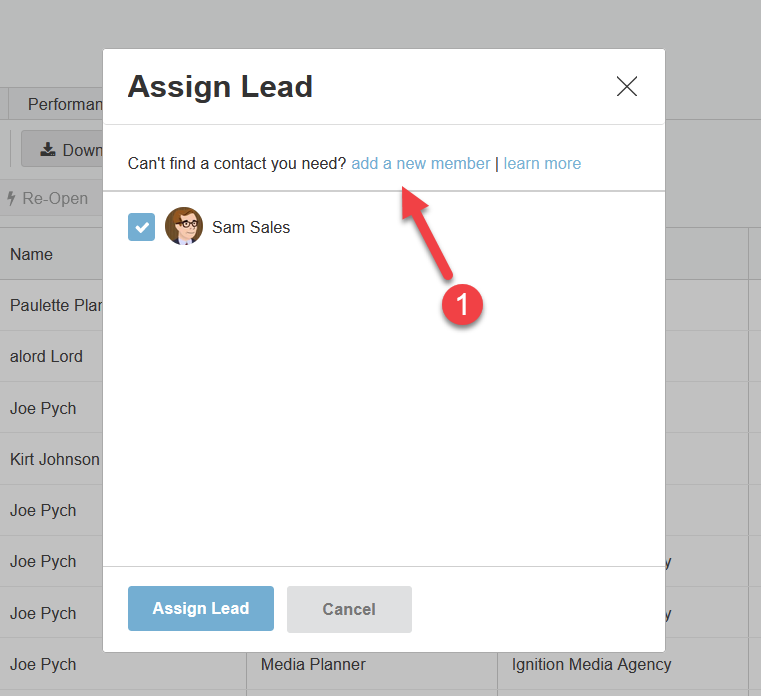Close the Assign Lead dialog
The height and width of the screenshot is (696, 761).
tap(627, 87)
